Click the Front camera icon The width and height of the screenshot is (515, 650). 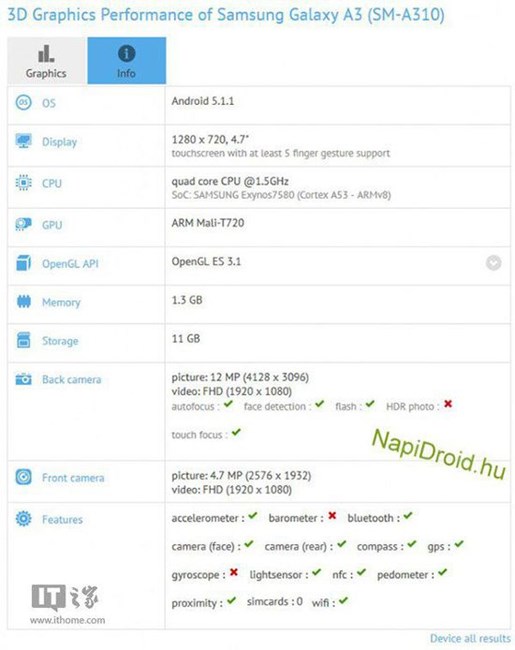23,477
